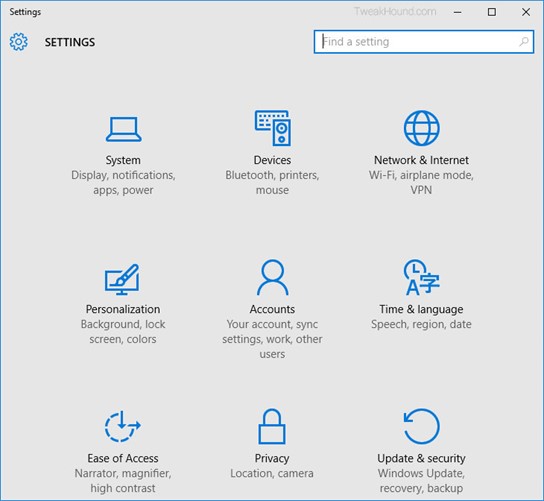The image size is (544, 501).
Task: Open the System laptop icon
Action: [x=123, y=129]
